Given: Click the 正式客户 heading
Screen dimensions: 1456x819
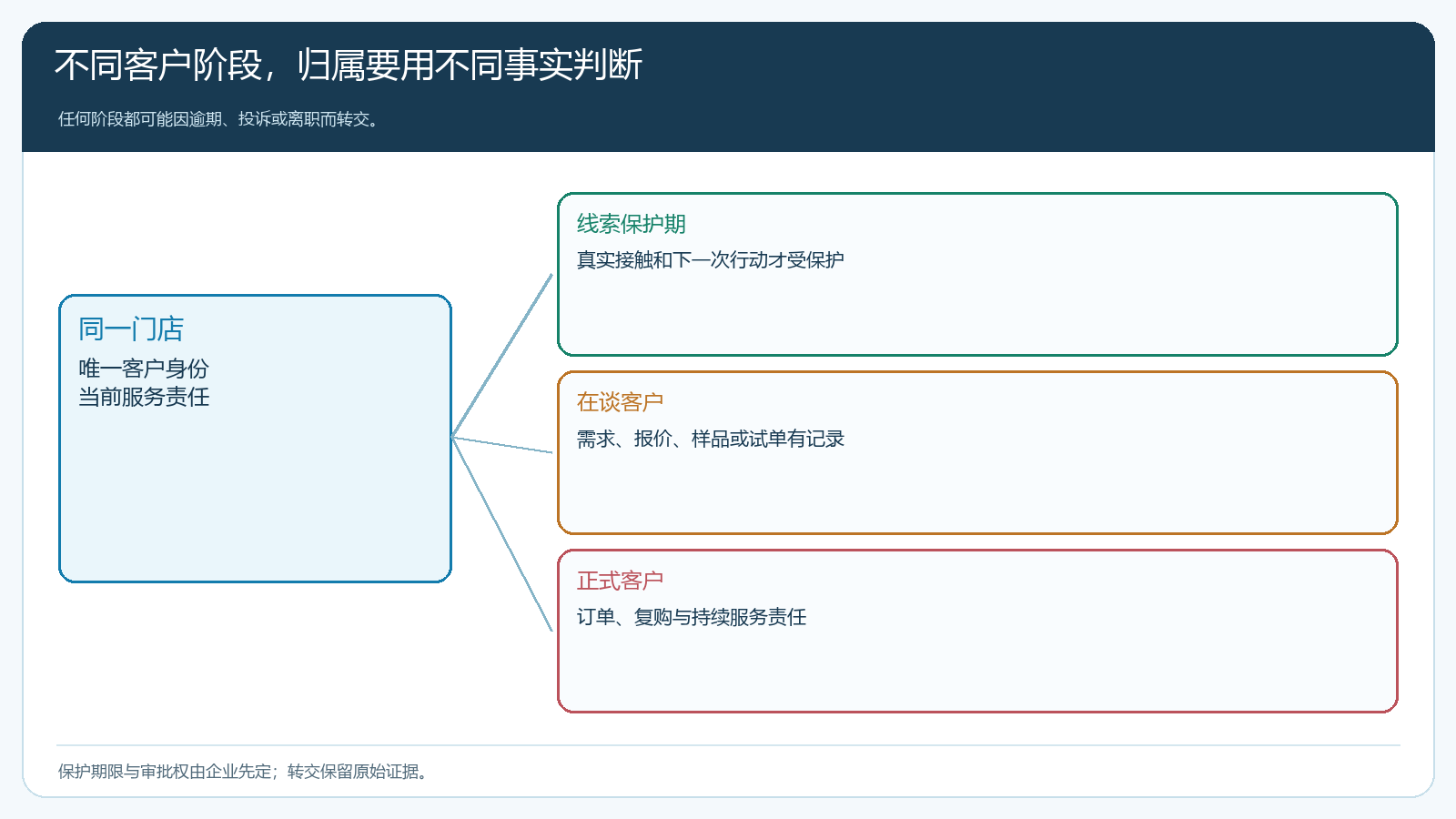Looking at the screenshot, I should 620,581.
